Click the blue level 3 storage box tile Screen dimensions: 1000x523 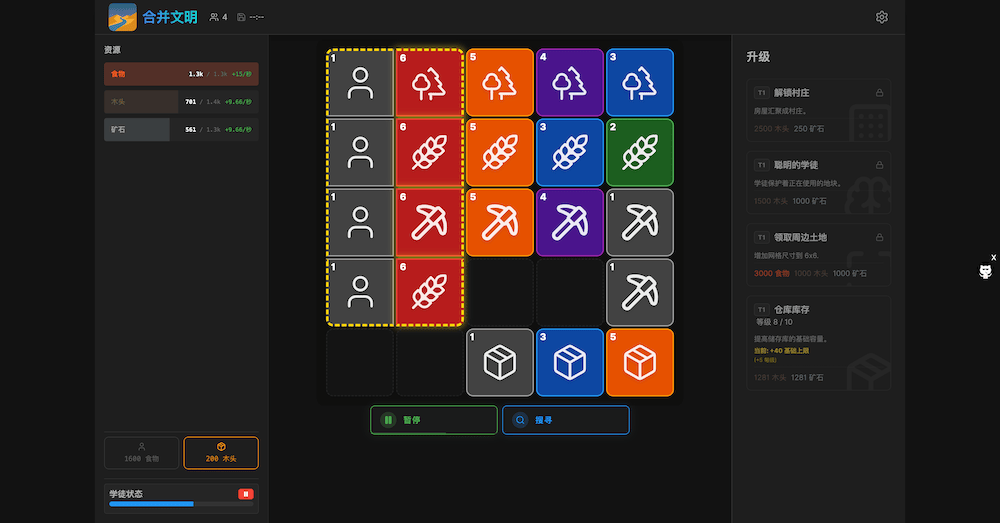[569, 362]
